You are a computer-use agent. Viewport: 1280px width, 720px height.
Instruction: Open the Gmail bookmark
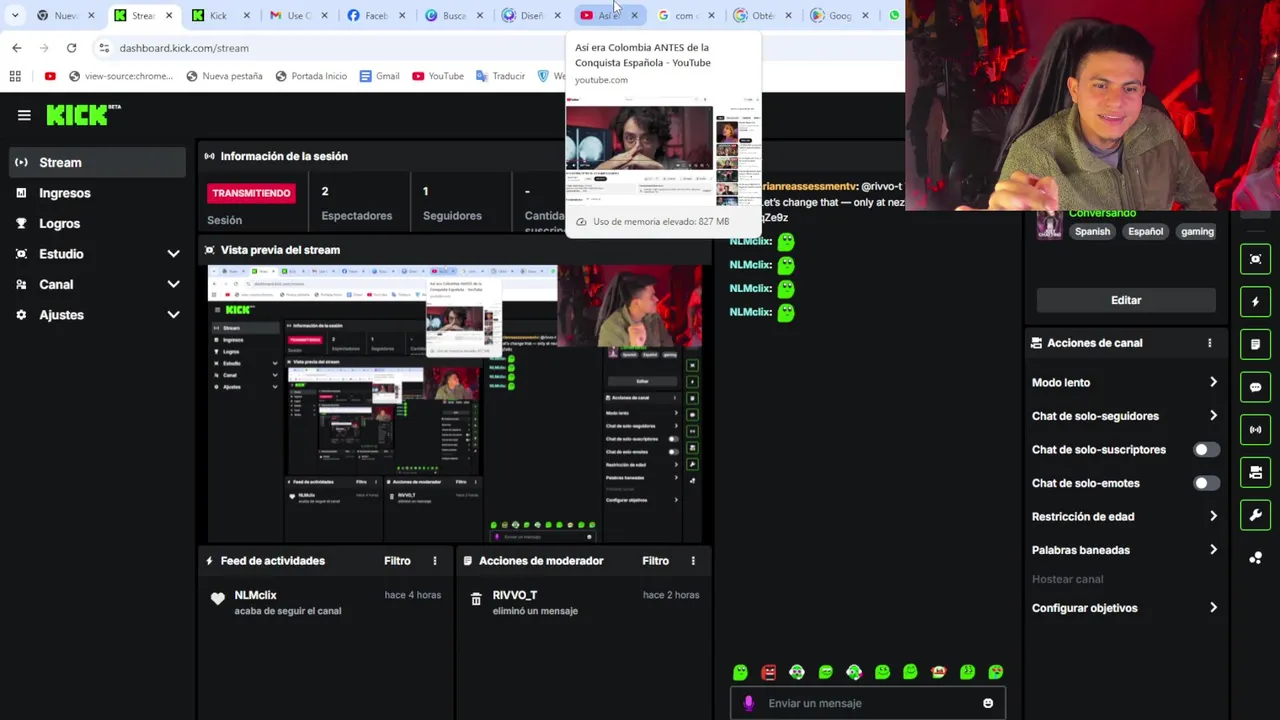pyautogui.click(x=379, y=76)
